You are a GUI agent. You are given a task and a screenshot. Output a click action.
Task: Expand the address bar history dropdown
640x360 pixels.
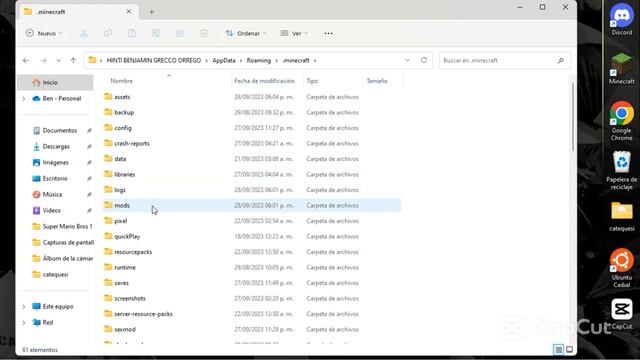pyautogui.click(x=407, y=60)
